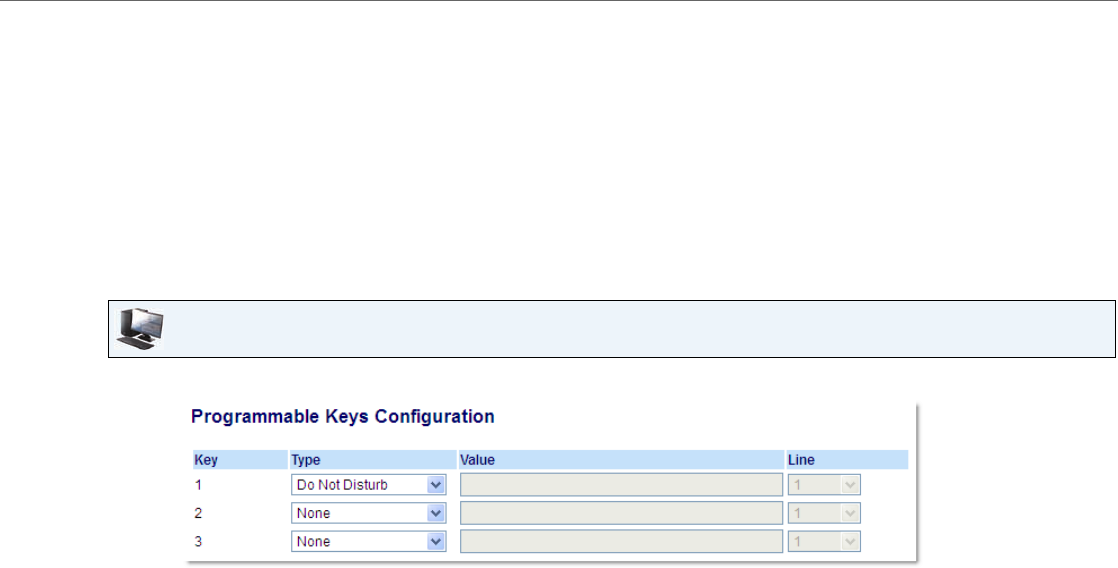This screenshot has height=568, width=1118.
Task: Click the computer icon in the note box
Action: [140, 329]
